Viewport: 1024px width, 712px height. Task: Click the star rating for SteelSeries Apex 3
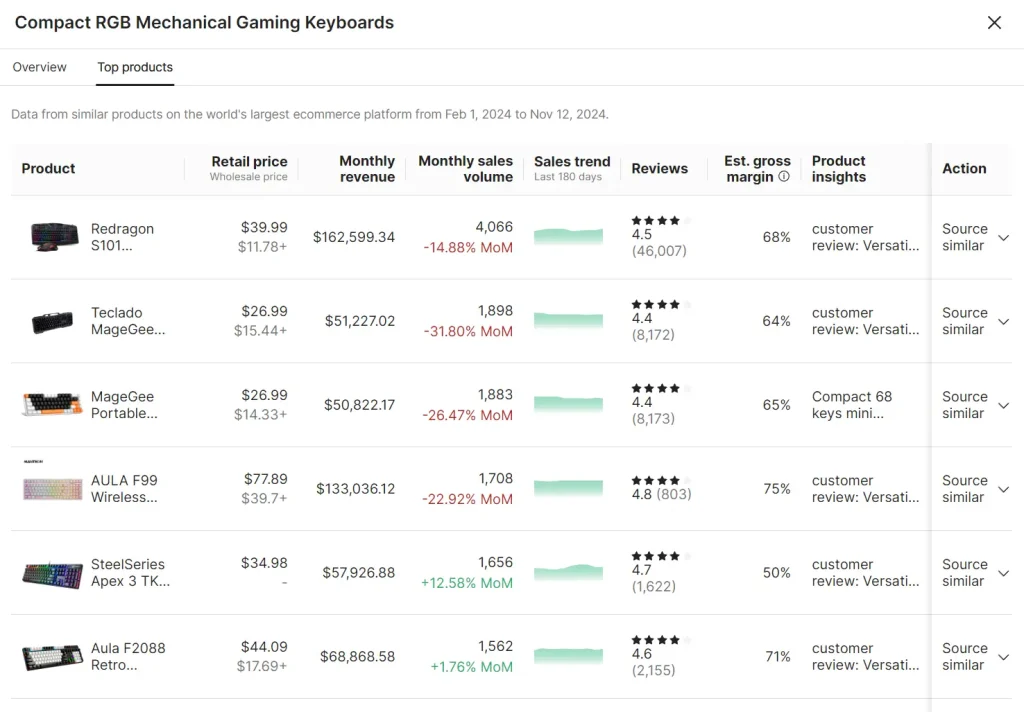point(655,556)
